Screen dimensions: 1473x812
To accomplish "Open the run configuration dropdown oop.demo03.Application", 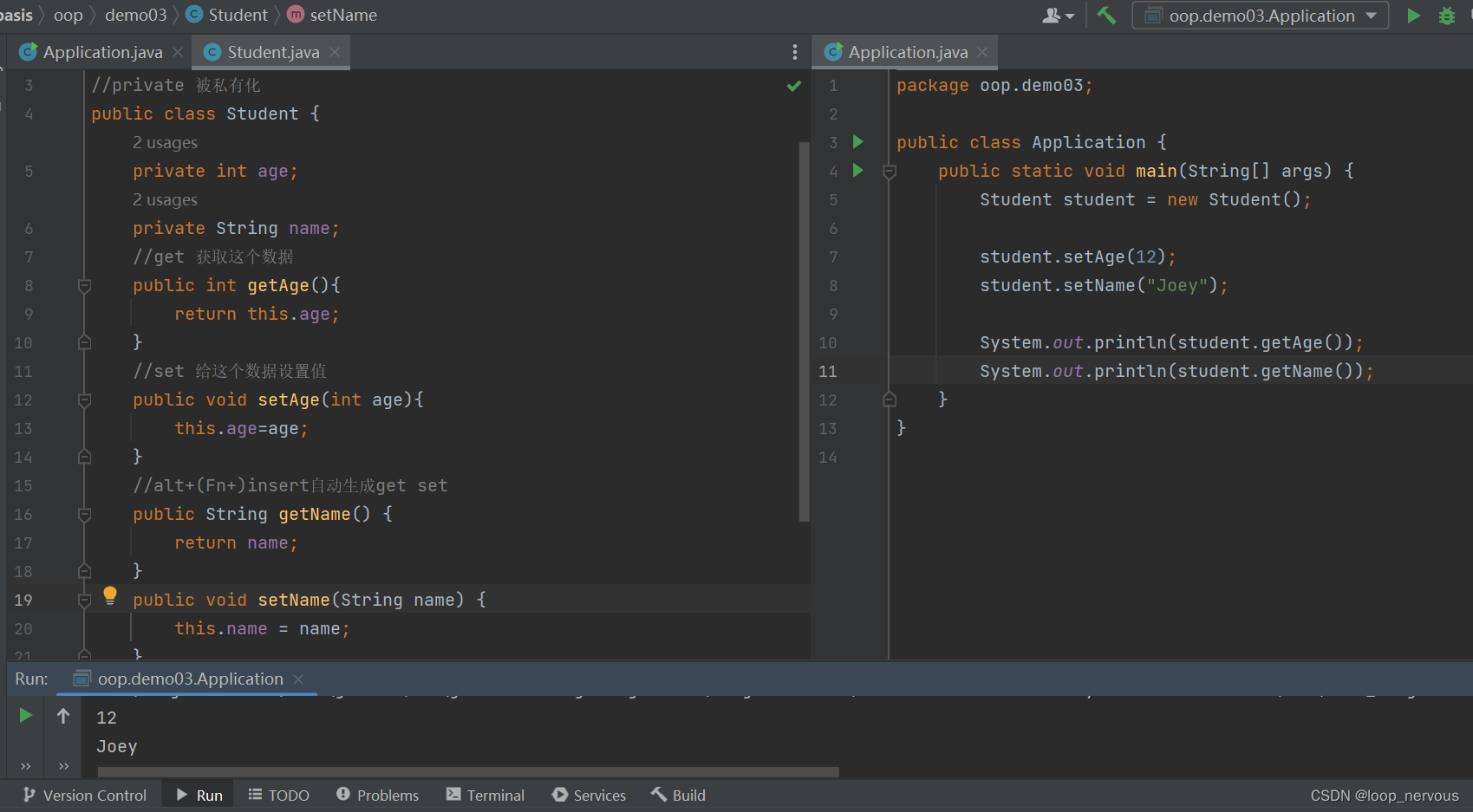I will click(1260, 16).
